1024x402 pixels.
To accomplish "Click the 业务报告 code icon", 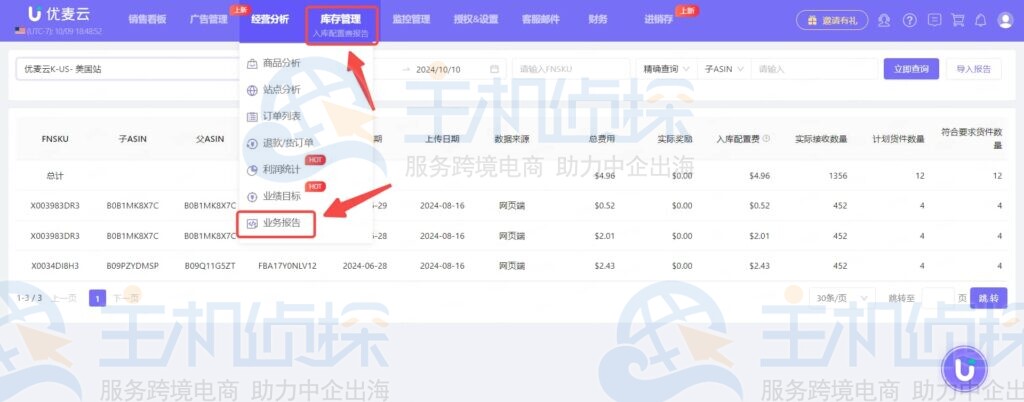I will pyautogui.click(x=252, y=223).
